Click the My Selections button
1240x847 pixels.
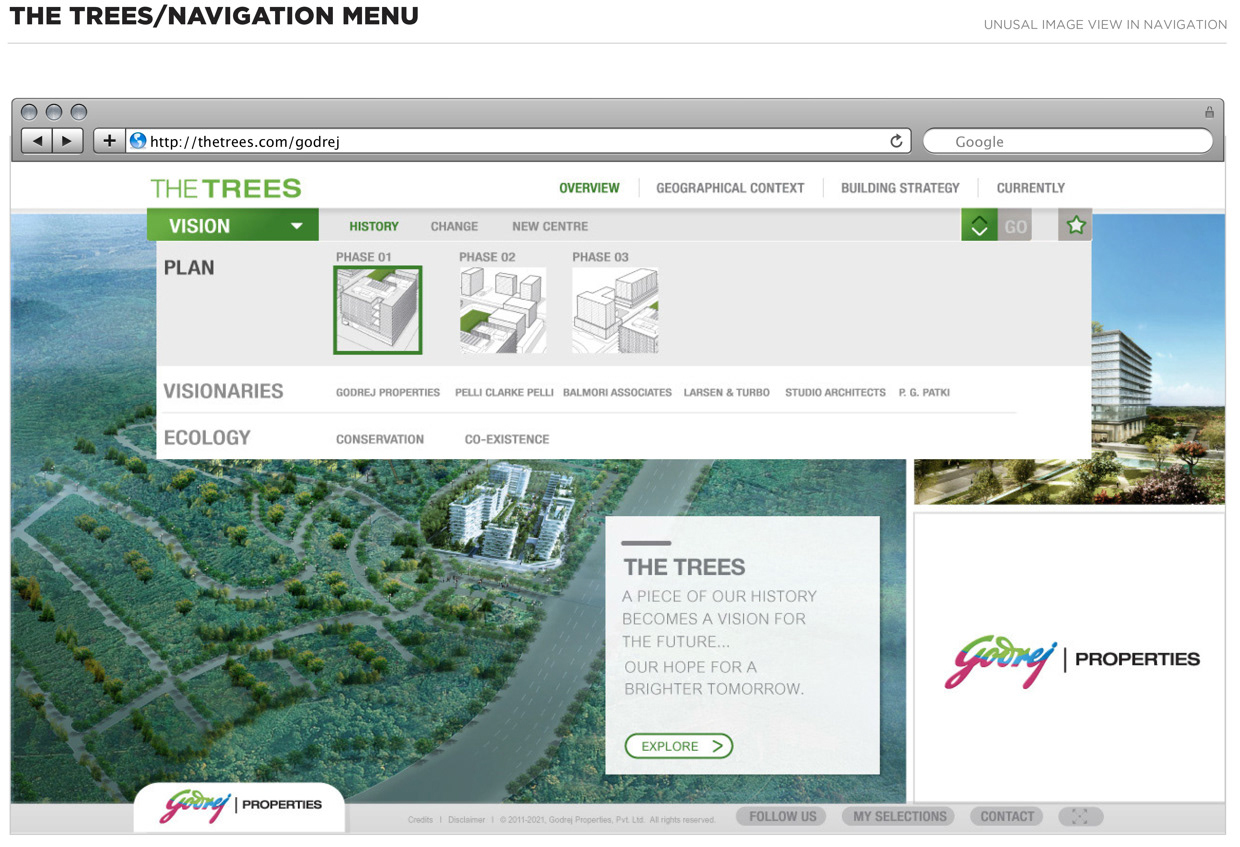click(x=899, y=817)
